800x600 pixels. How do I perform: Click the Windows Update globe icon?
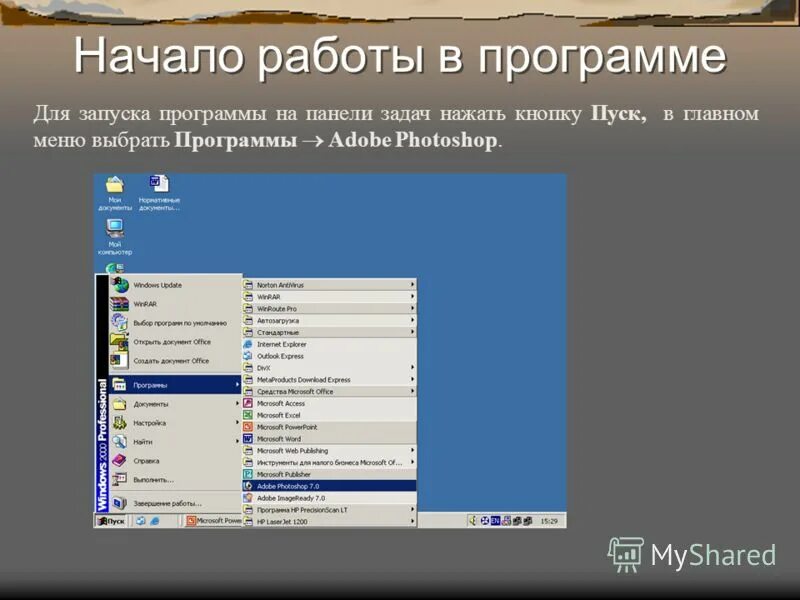click(x=120, y=285)
